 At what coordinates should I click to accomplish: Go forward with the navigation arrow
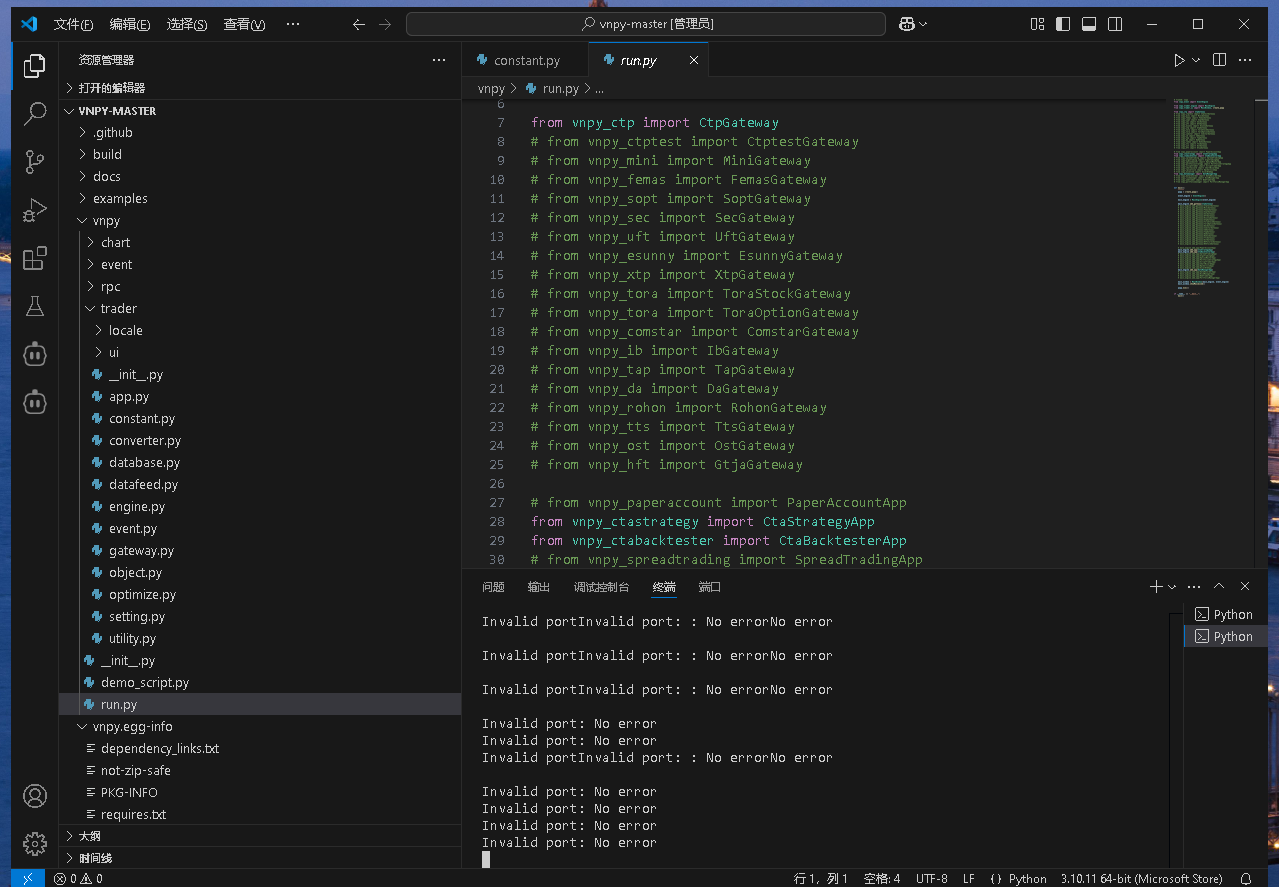click(x=385, y=24)
